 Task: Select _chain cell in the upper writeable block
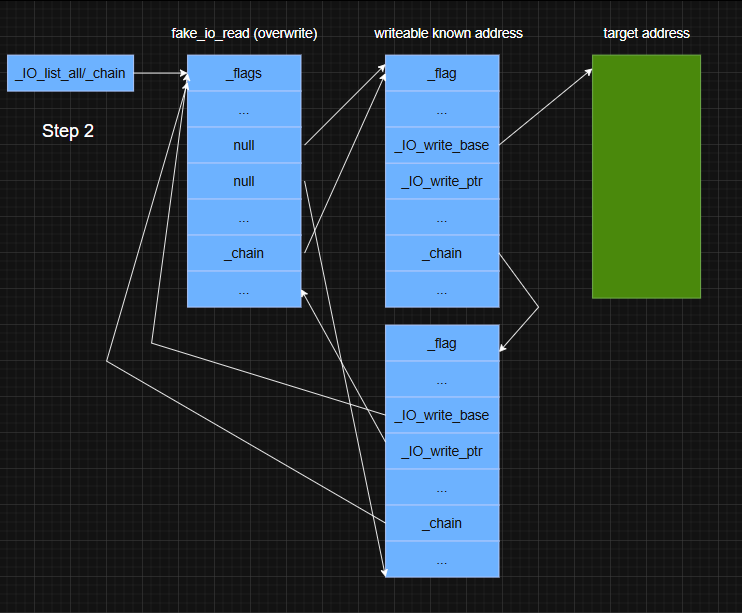tap(442, 253)
